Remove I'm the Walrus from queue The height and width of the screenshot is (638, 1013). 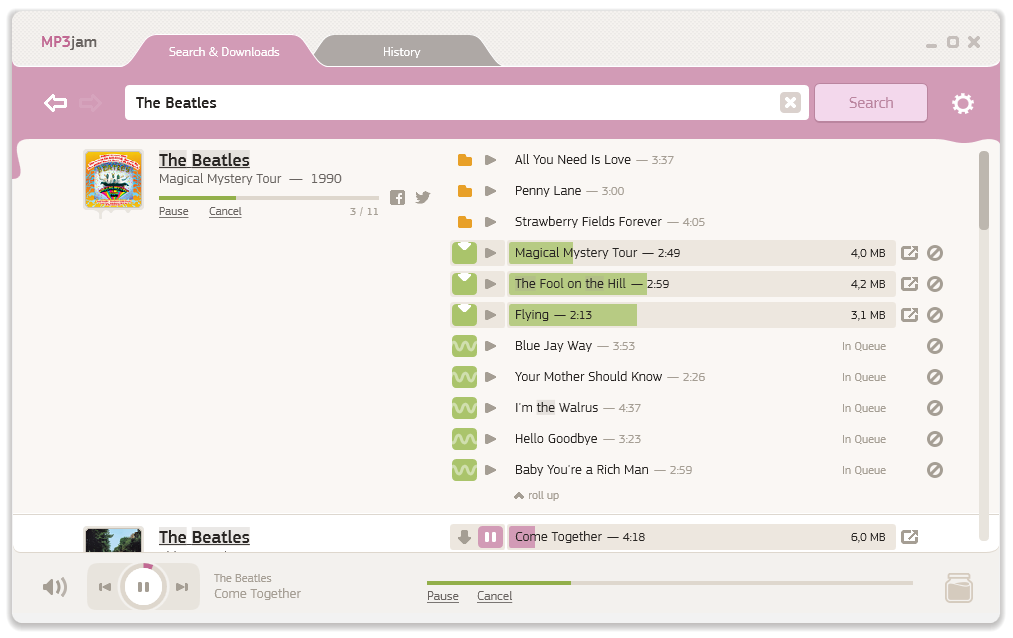click(x=935, y=408)
